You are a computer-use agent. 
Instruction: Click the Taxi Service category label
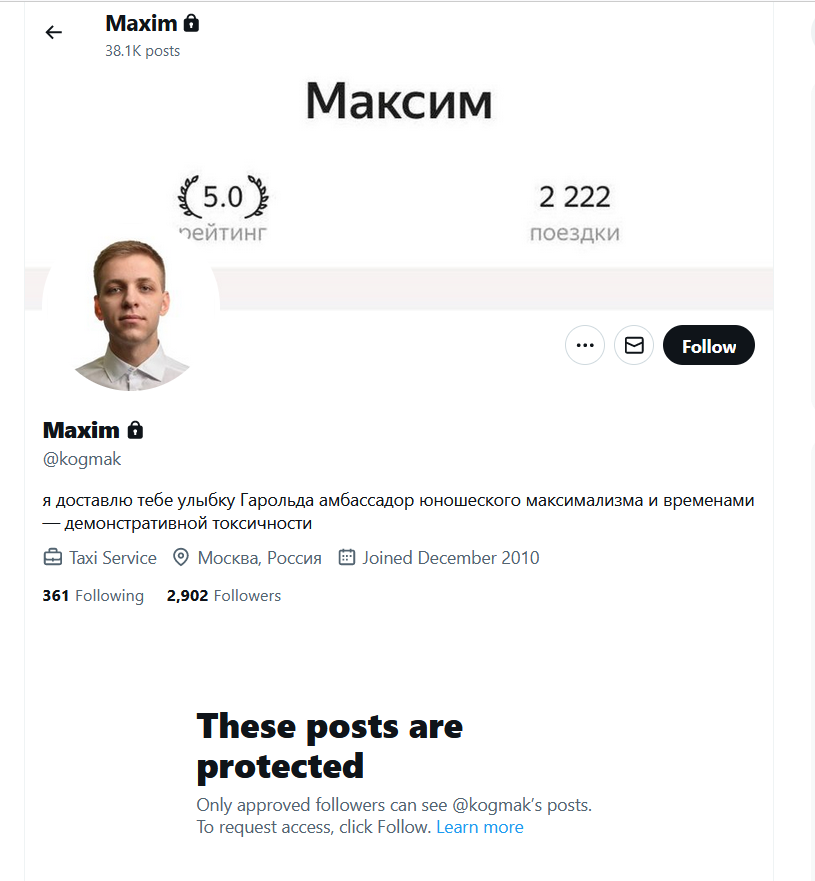[113, 558]
